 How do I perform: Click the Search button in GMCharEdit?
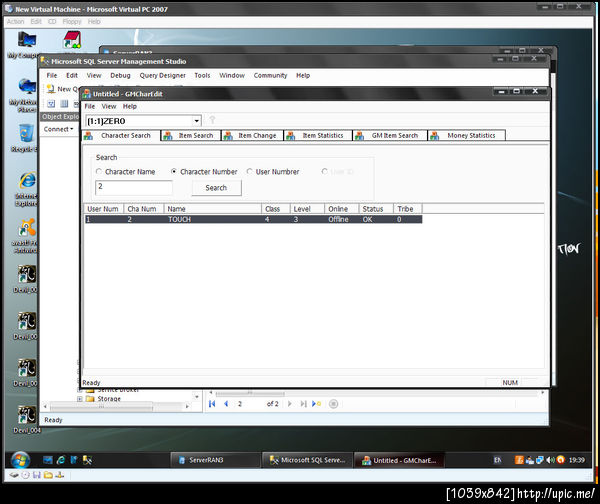pos(216,188)
